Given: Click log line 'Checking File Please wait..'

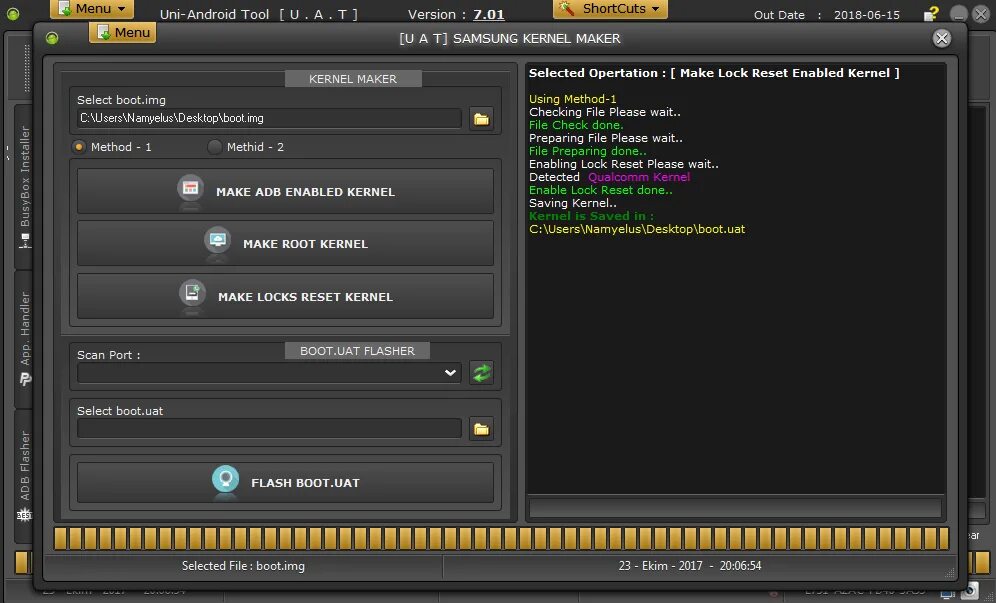Looking at the screenshot, I should coord(605,112).
